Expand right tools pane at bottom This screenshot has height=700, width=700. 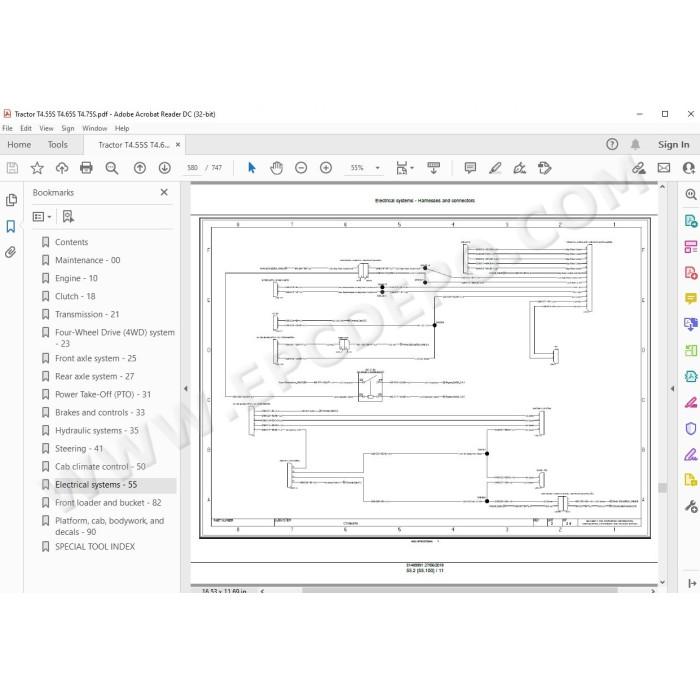pyautogui.click(x=692, y=583)
